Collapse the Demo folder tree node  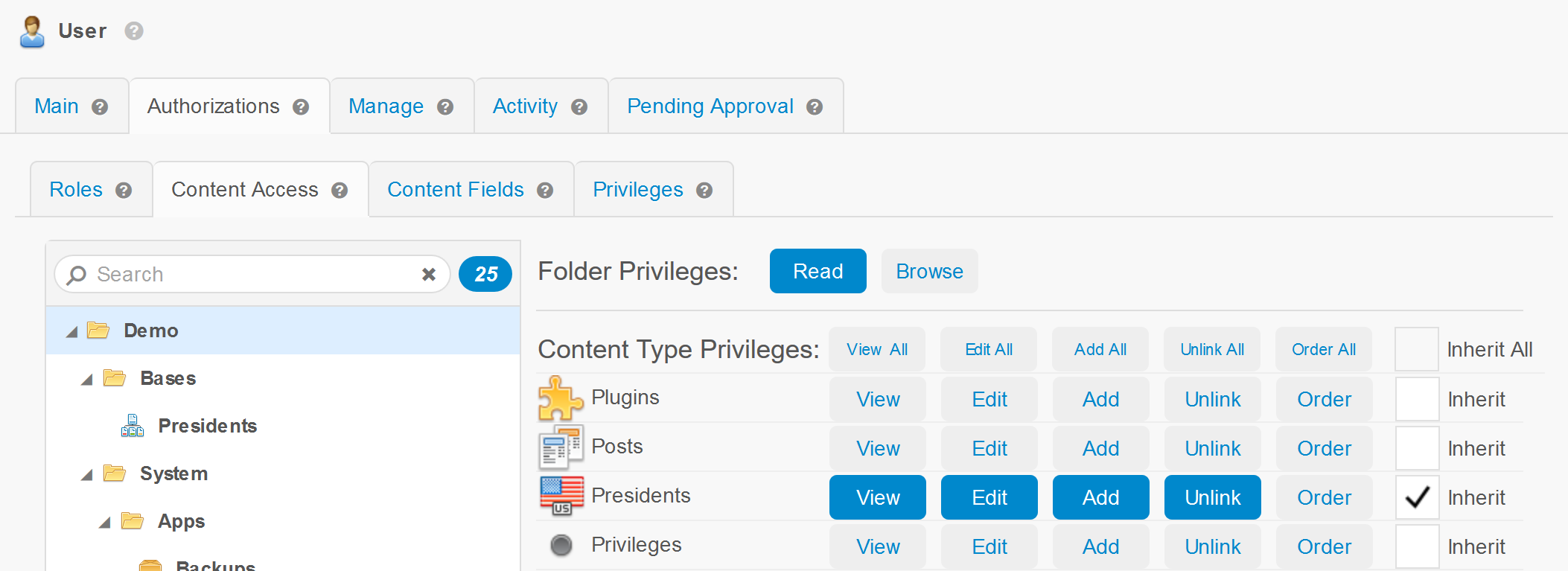(71, 332)
